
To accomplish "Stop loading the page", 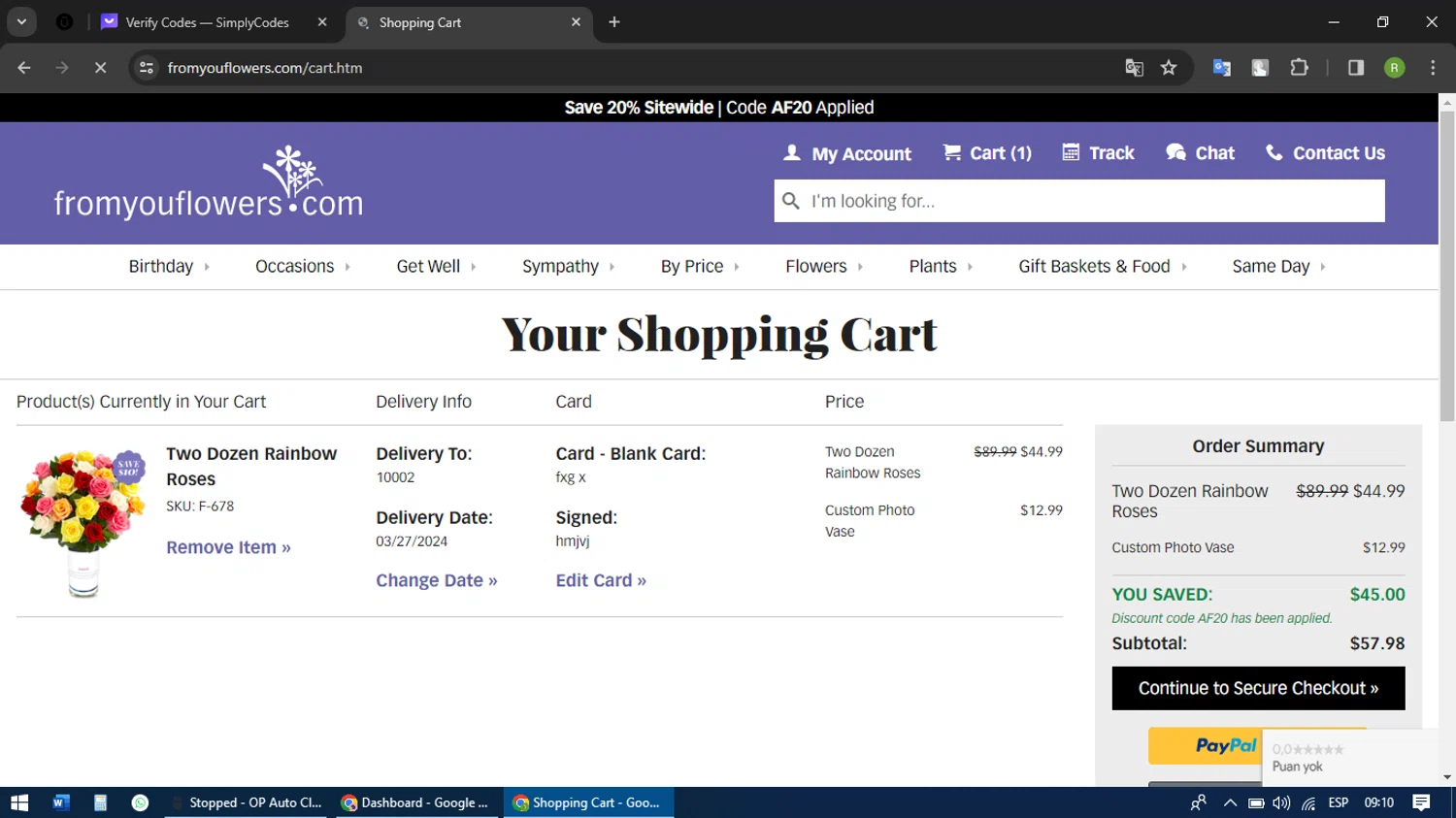I will 100,68.
